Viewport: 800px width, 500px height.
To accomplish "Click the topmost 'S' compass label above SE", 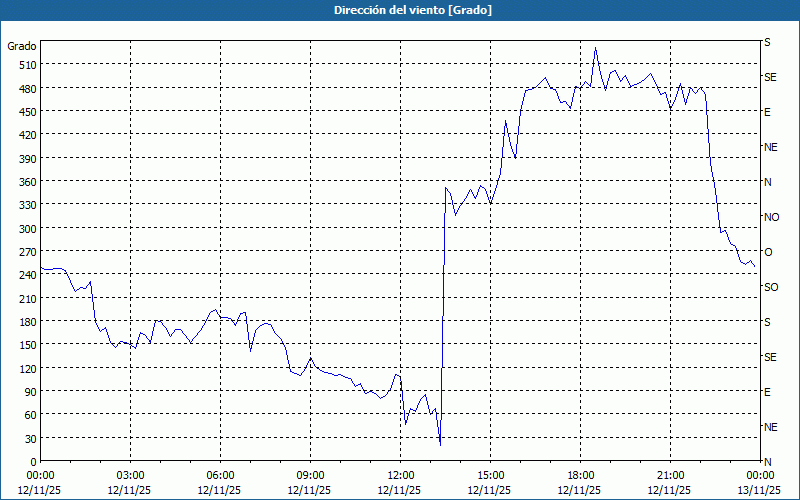I will 767,42.
